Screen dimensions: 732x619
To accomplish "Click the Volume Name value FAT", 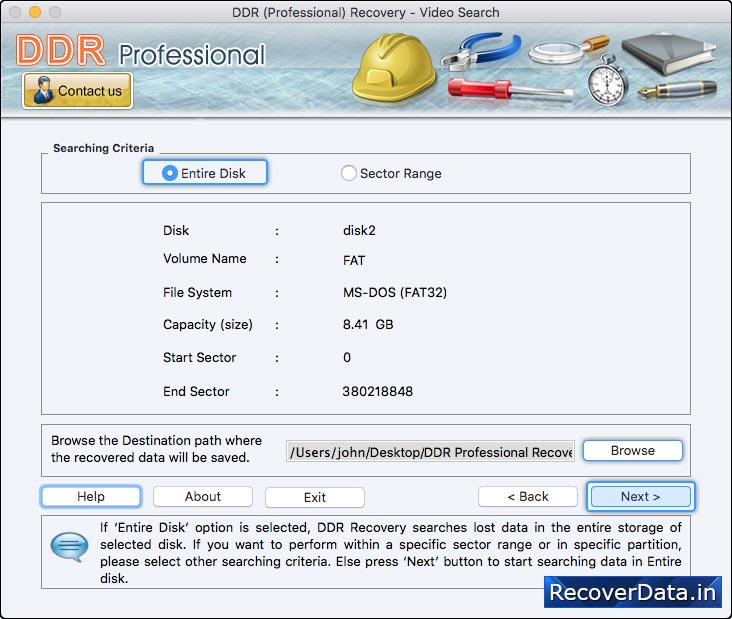I will pyautogui.click(x=353, y=260).
